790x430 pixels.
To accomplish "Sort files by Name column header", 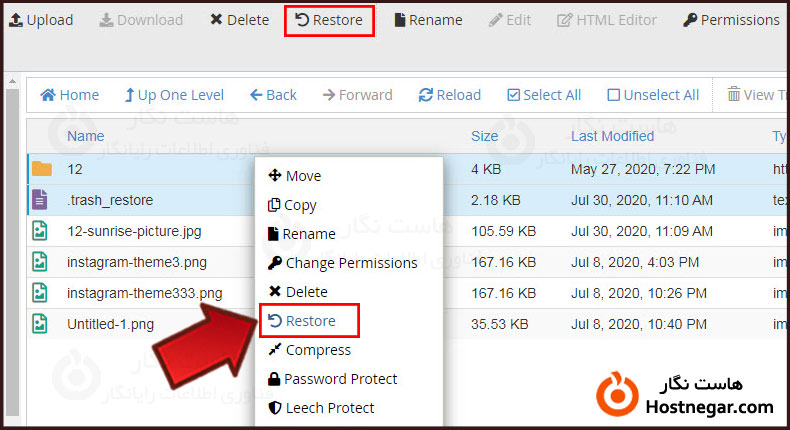I will [86, 136].
